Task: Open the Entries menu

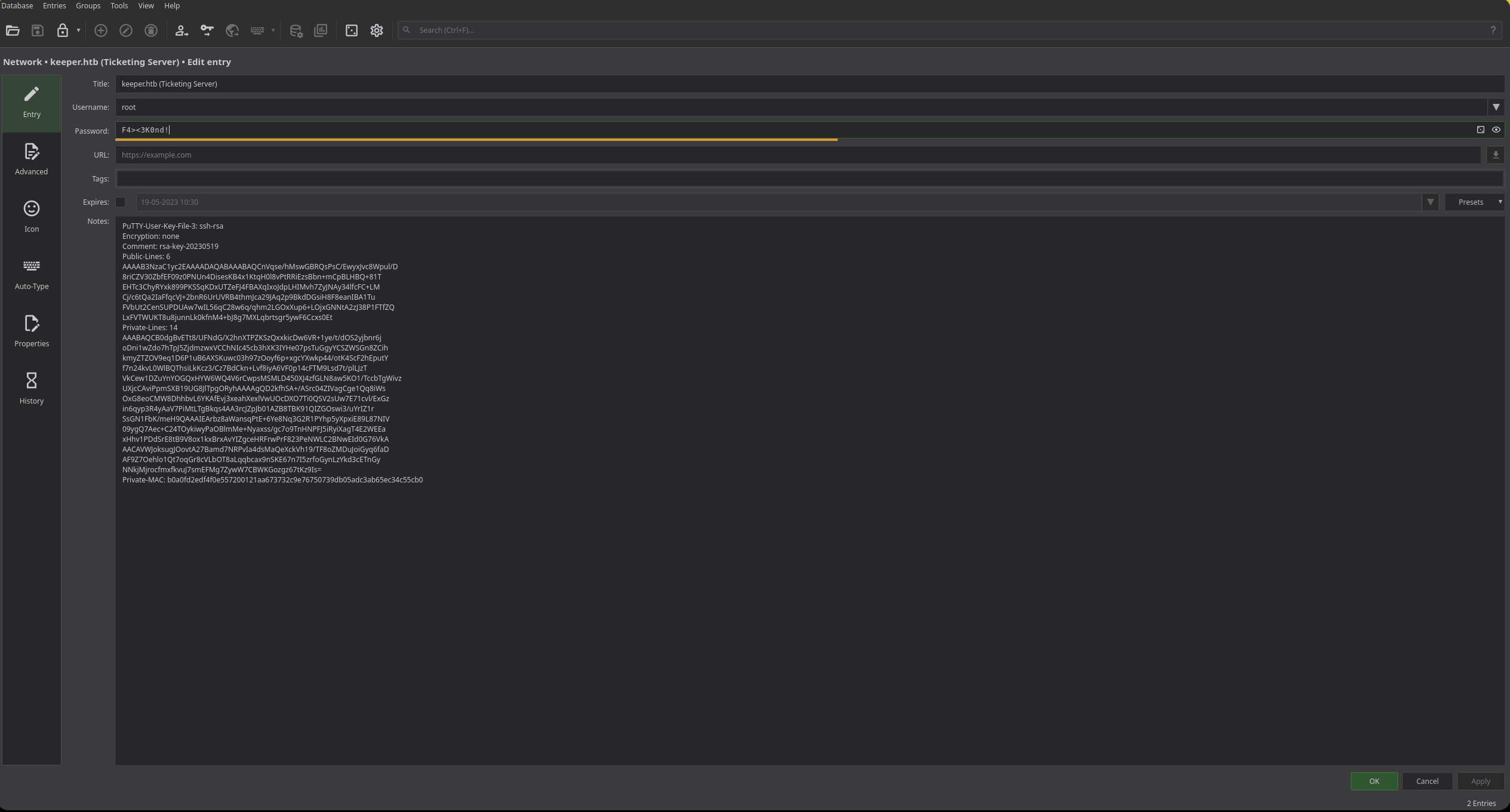Action: (x=54, y=5)
